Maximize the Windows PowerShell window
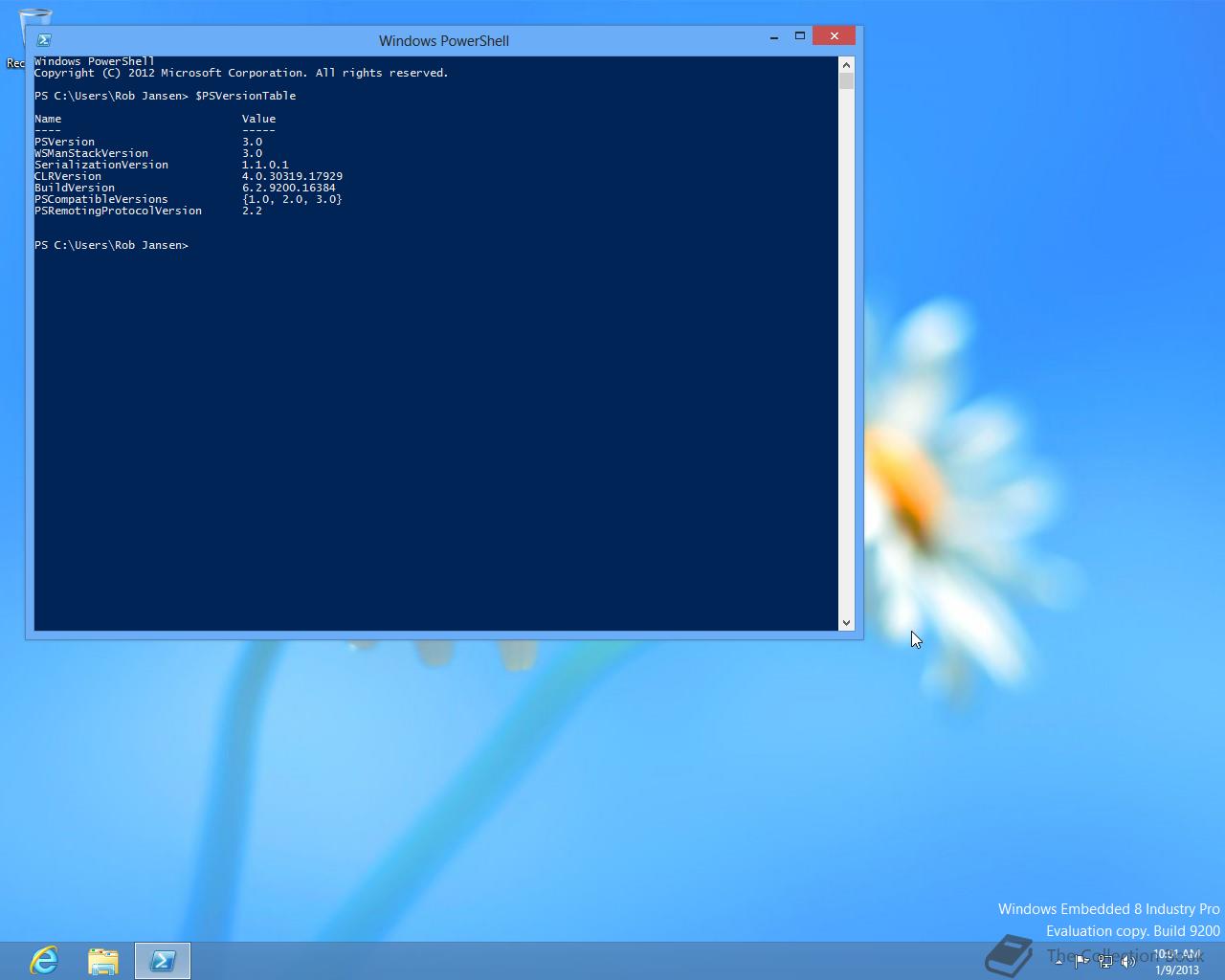The height and width of the screenshot is (980, 1225). click(x=800, y=36)
